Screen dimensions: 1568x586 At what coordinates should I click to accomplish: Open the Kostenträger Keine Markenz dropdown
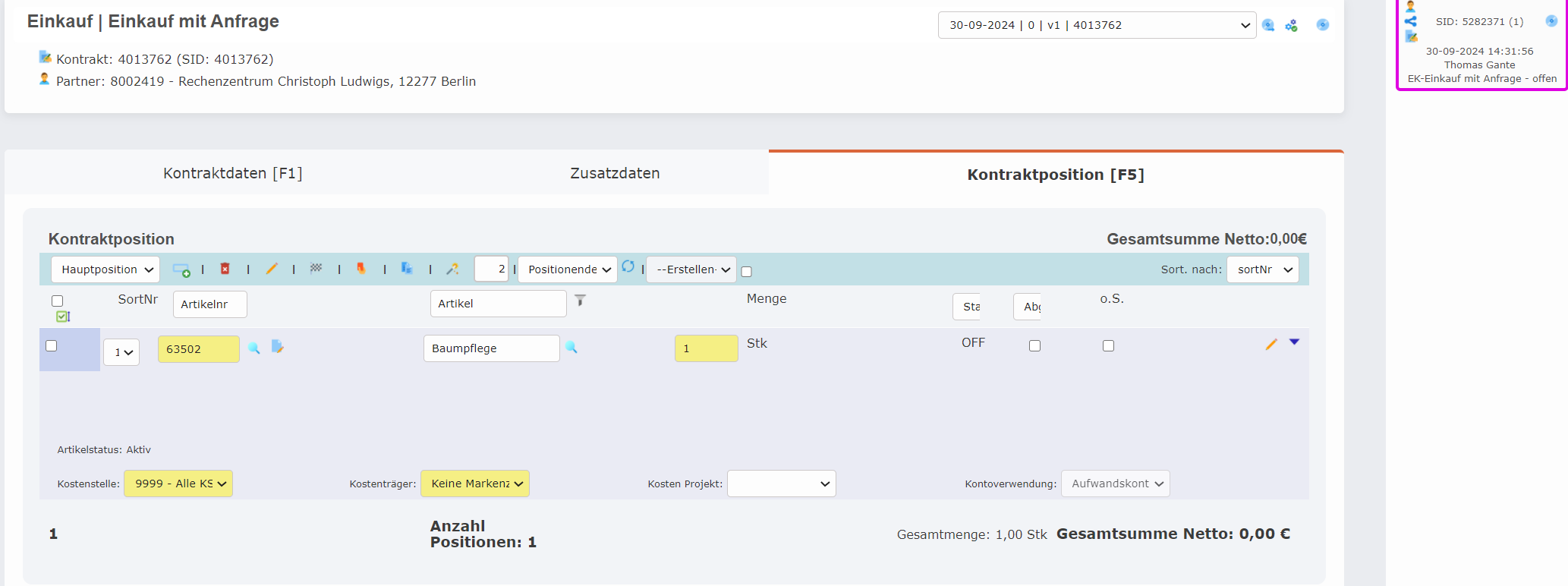pos(475,484)
